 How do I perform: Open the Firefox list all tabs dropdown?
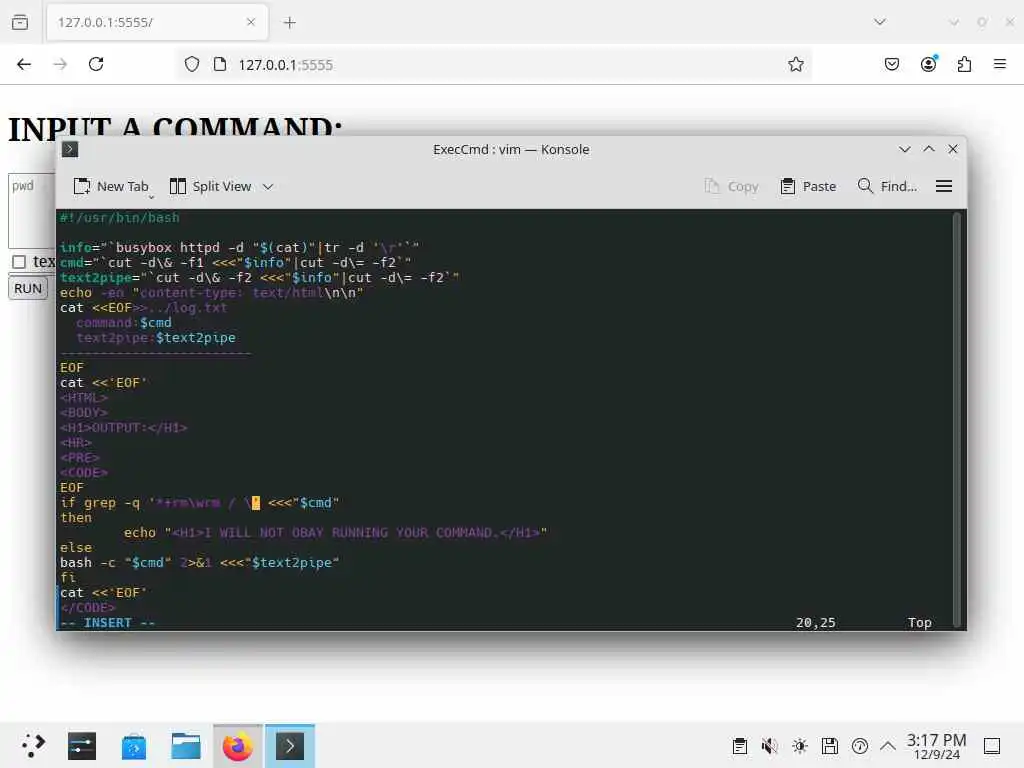pyautogui.click(x=880, y=22)
